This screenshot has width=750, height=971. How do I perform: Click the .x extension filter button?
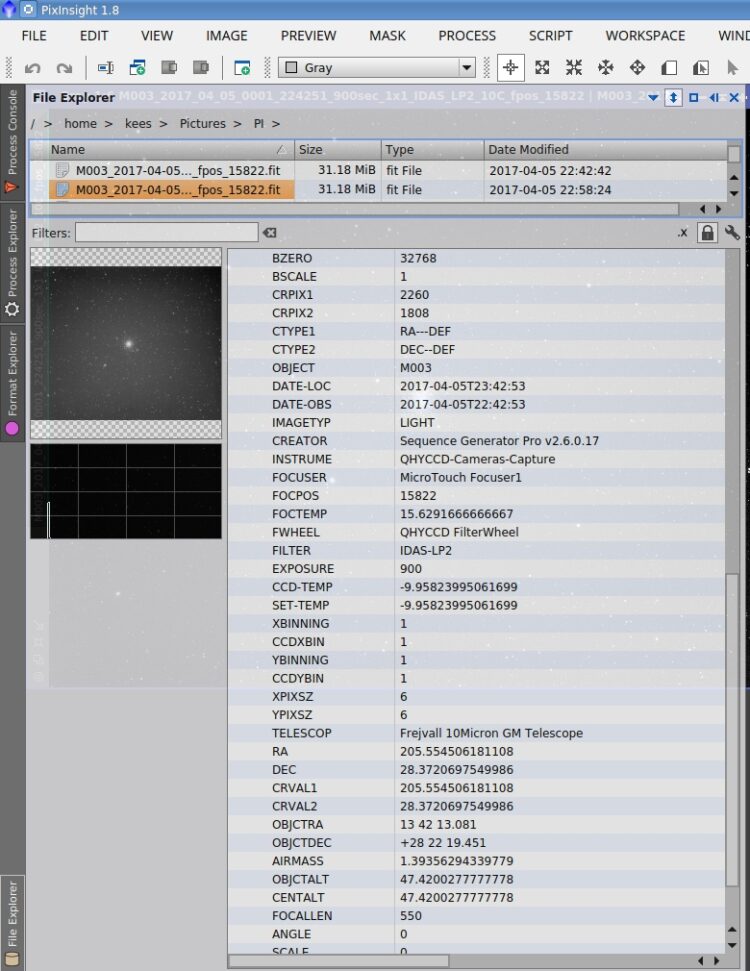click(682, 233)
